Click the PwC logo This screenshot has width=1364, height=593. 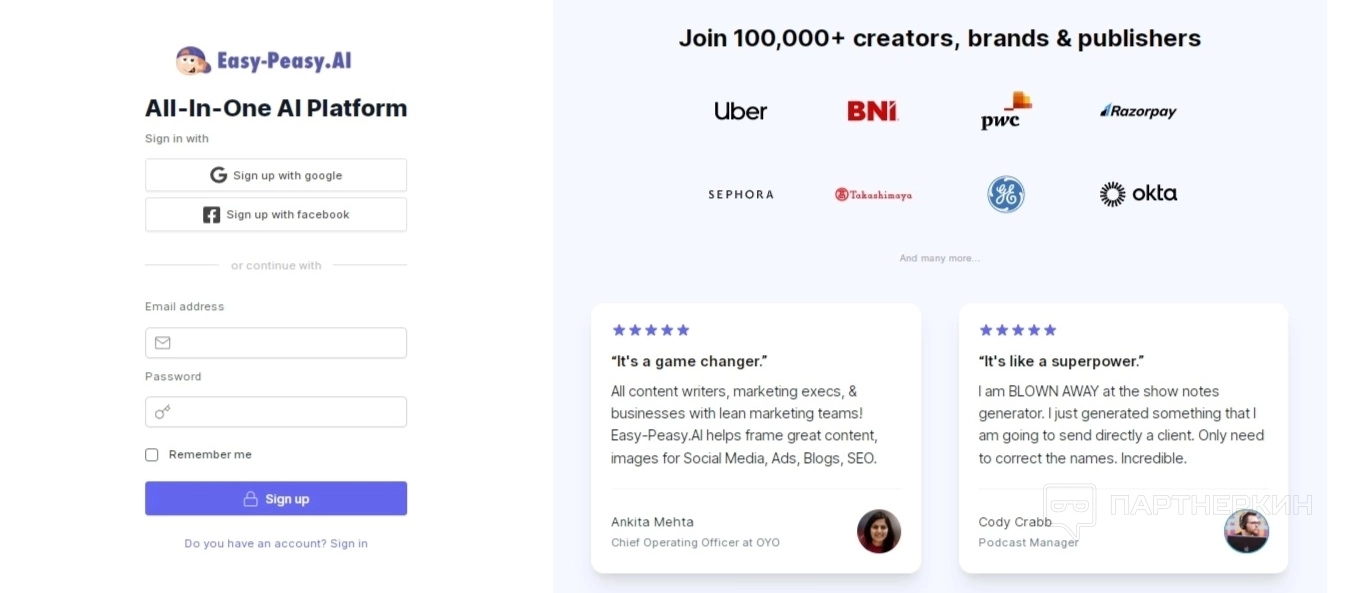pyautogui.click(x=1005, y=111)
